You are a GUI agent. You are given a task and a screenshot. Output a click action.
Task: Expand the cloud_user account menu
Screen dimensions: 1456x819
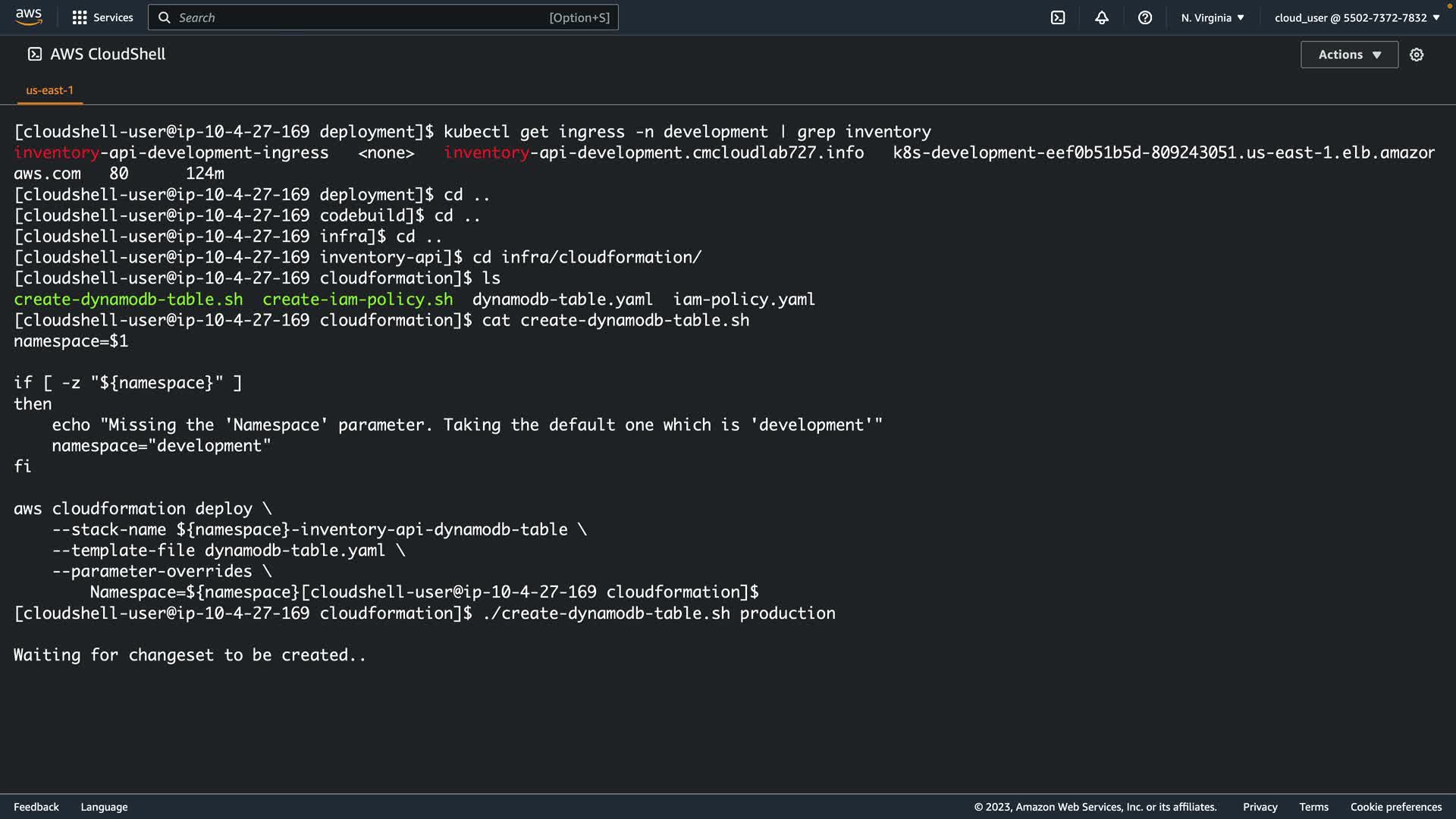[1357, 17]
